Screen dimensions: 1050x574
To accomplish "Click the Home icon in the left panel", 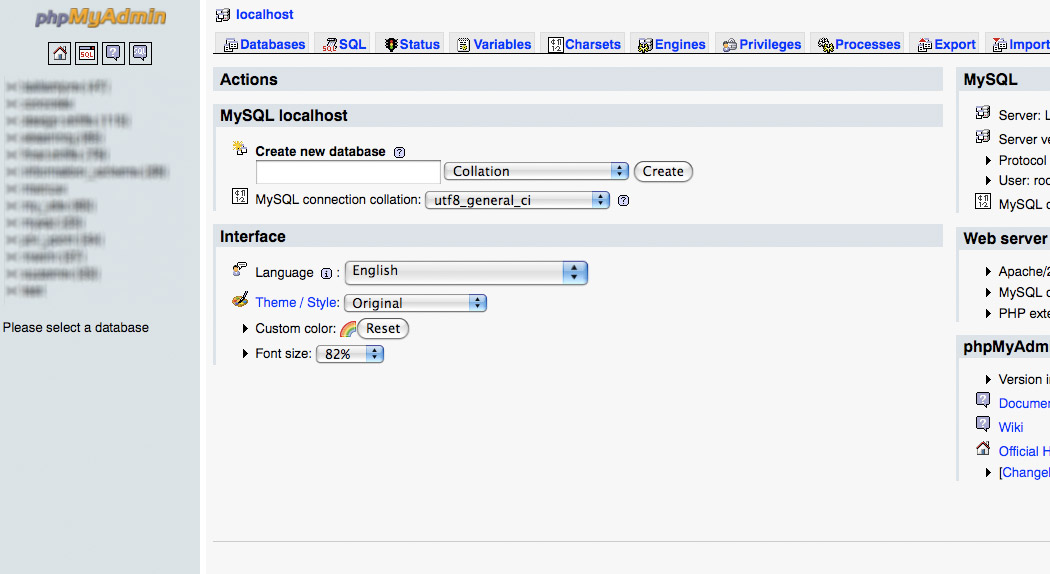I will click(60, 53).
